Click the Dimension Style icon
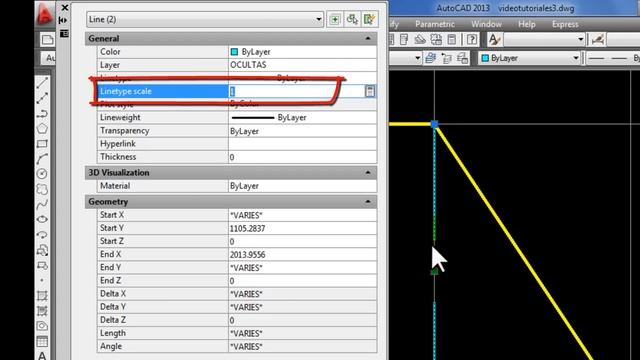The image size is (640, 360). [x=598, y=40]
